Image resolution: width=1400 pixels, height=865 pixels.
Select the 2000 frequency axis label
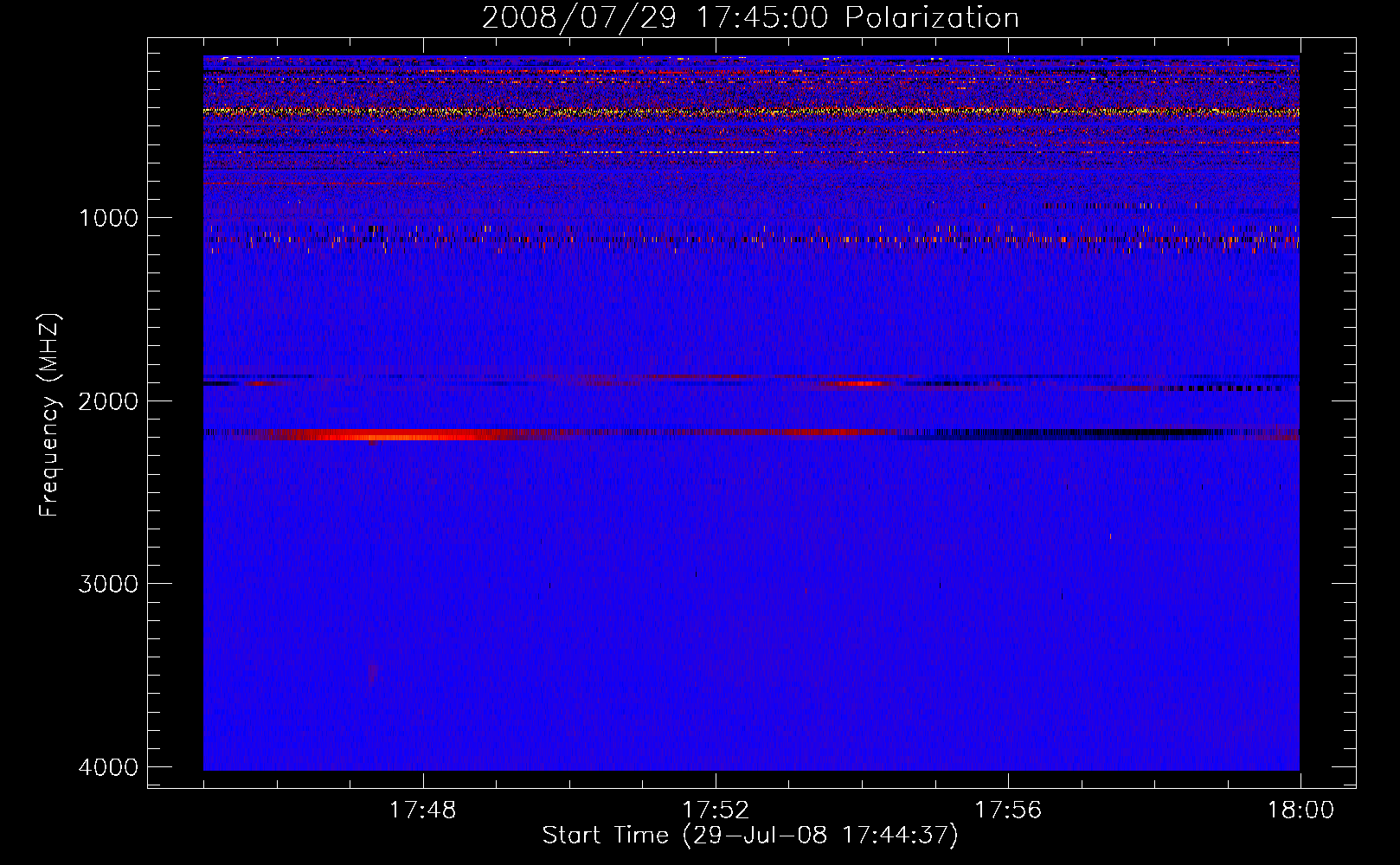coord(108,401)
